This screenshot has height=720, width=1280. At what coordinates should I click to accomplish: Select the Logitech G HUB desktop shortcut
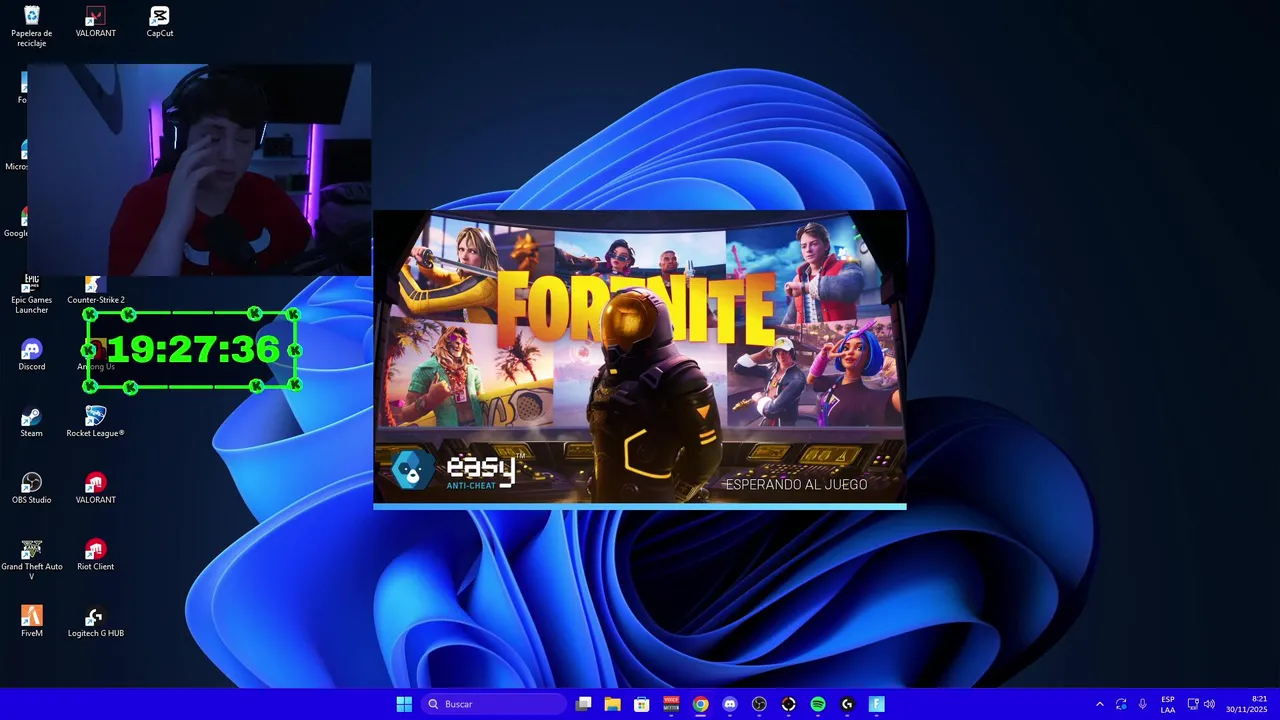96,621
